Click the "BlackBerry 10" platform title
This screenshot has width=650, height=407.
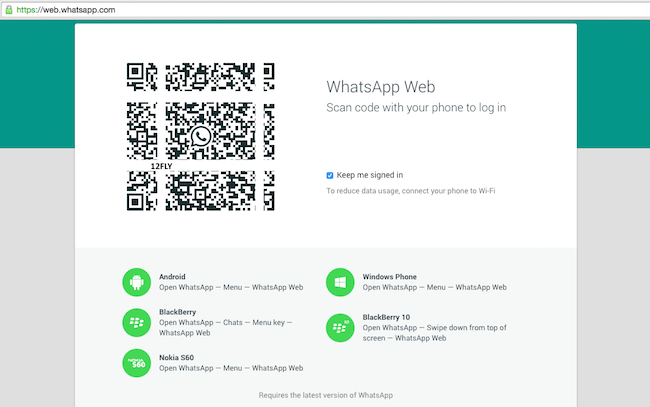click(x=386, y=317)
